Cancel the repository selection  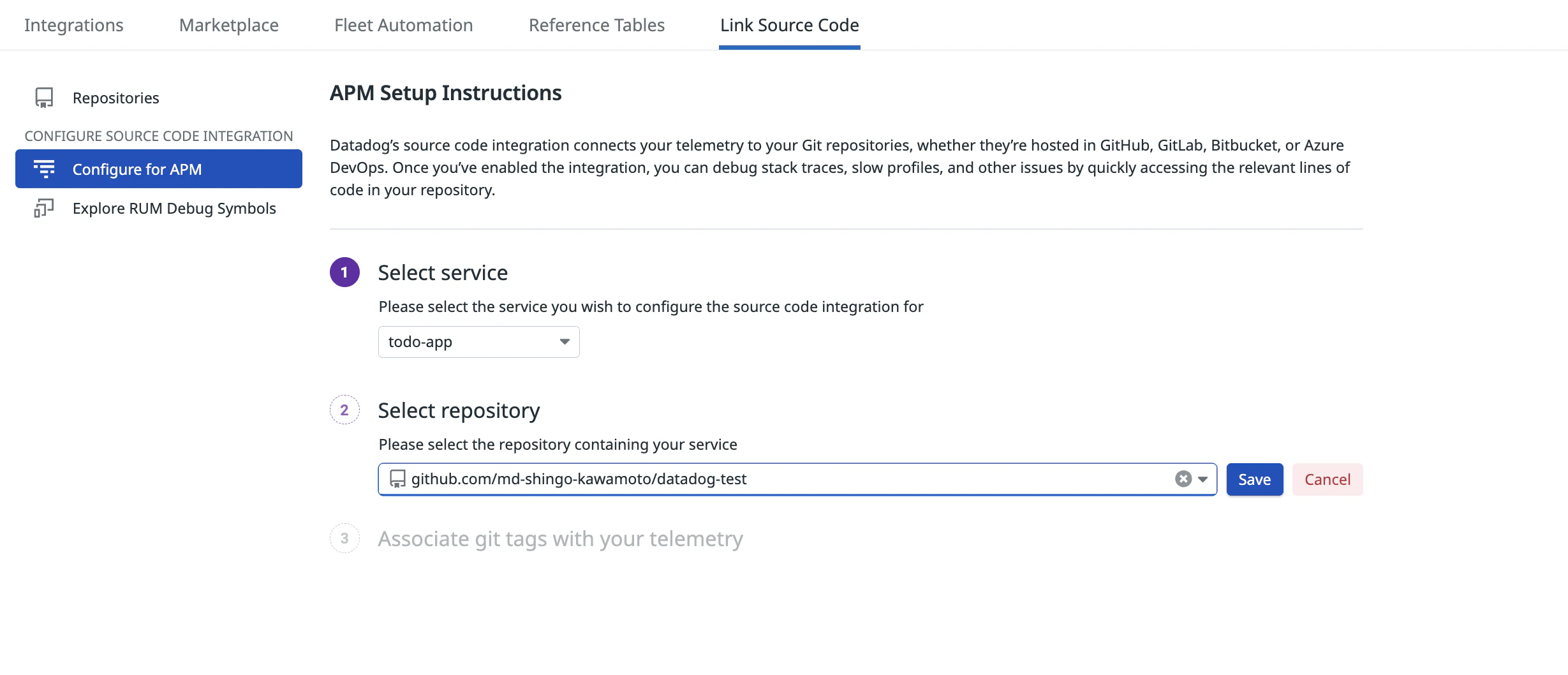(1328, 479)
